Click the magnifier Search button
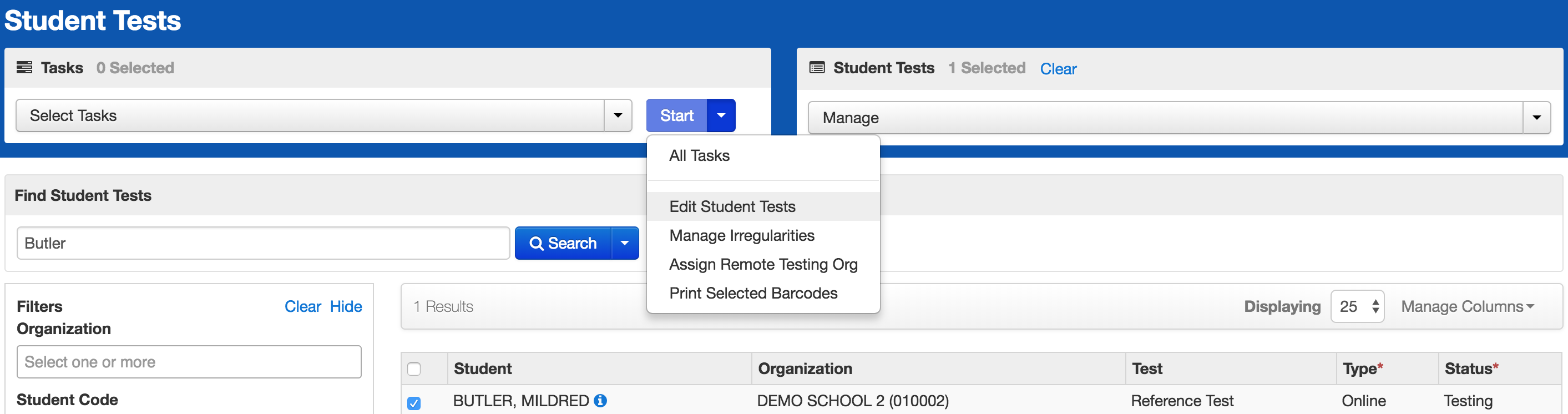 tap(563, 243)
